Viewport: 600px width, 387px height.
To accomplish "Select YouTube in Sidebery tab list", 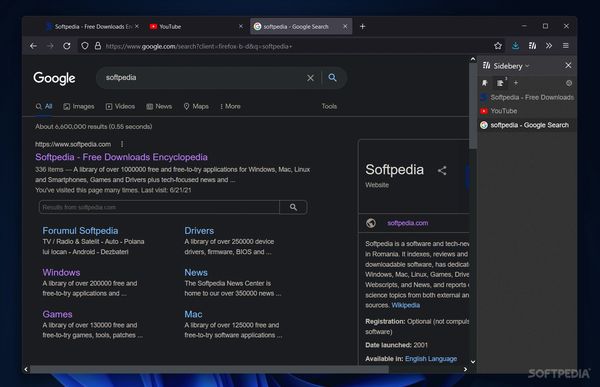I will coord(527,111).
